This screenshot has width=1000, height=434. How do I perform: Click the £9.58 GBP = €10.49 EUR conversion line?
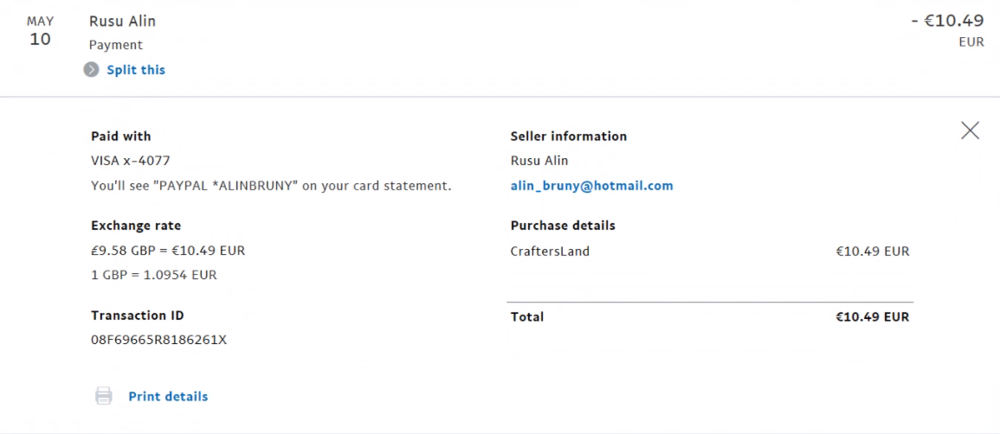168,251
